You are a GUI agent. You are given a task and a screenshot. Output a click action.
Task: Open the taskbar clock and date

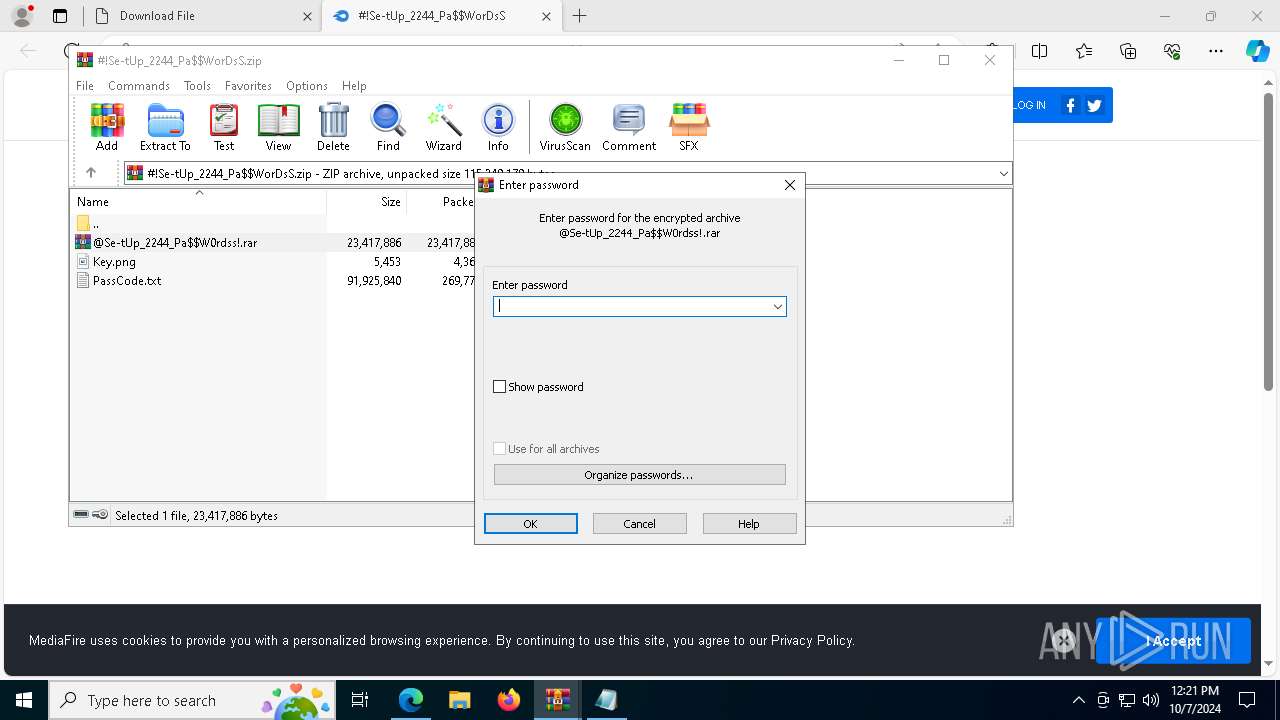pyautogui.click(x=1194, y=700)
